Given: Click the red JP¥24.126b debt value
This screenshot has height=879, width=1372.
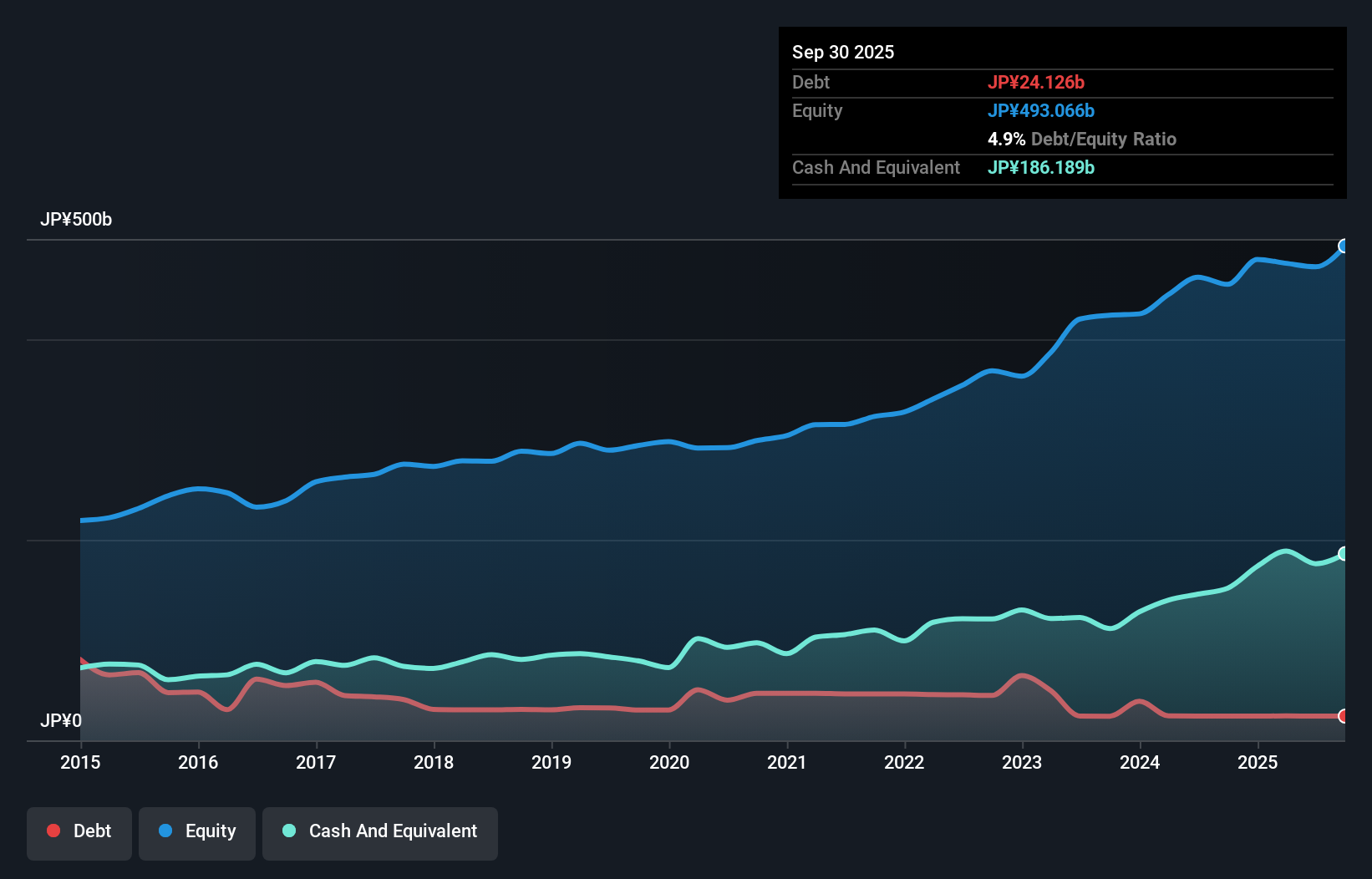Looking at the screenshot, I should tap(1037, 82).
